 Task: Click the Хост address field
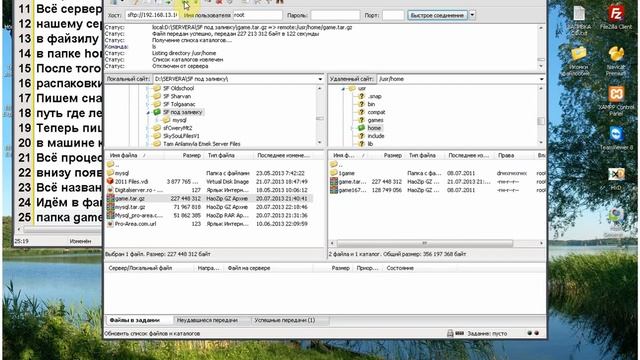tap(152, 15)
